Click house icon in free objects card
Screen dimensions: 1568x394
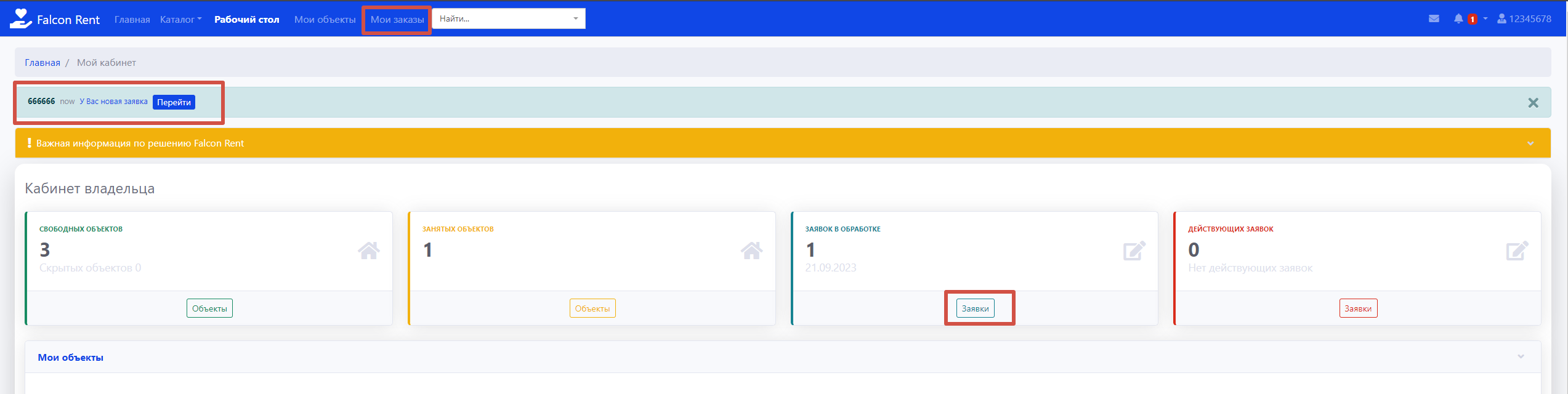[368, 251]
